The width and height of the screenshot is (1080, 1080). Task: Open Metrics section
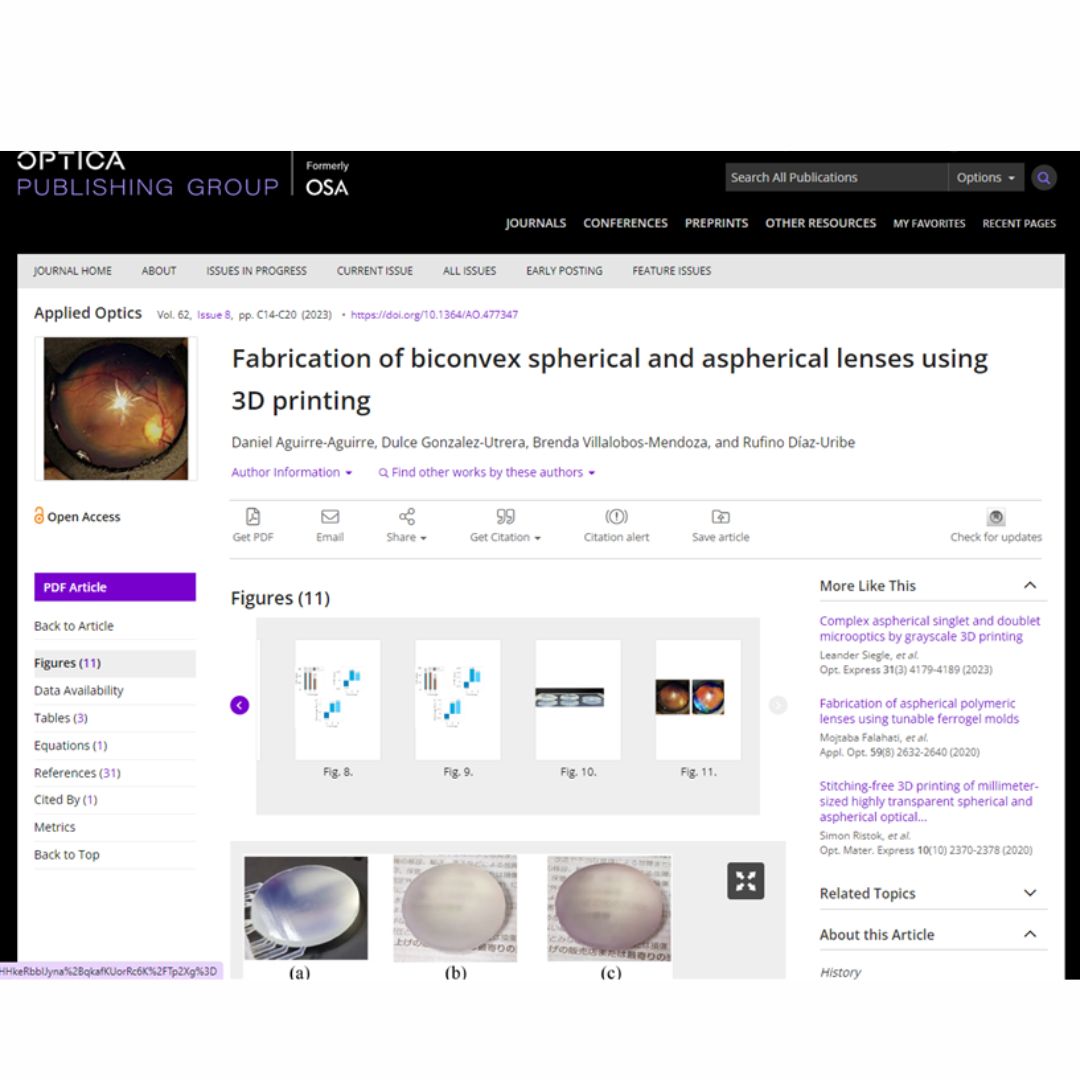(54, 827)
